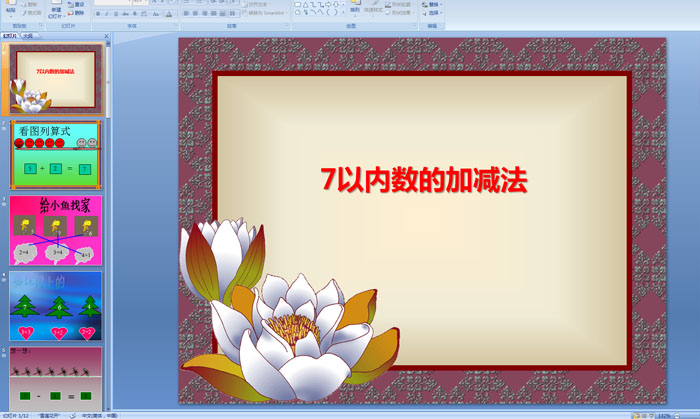This screenshot has width=700, height=419.
Task: Select slide 5 thumbnail with ants
Action: click(56, 378)
